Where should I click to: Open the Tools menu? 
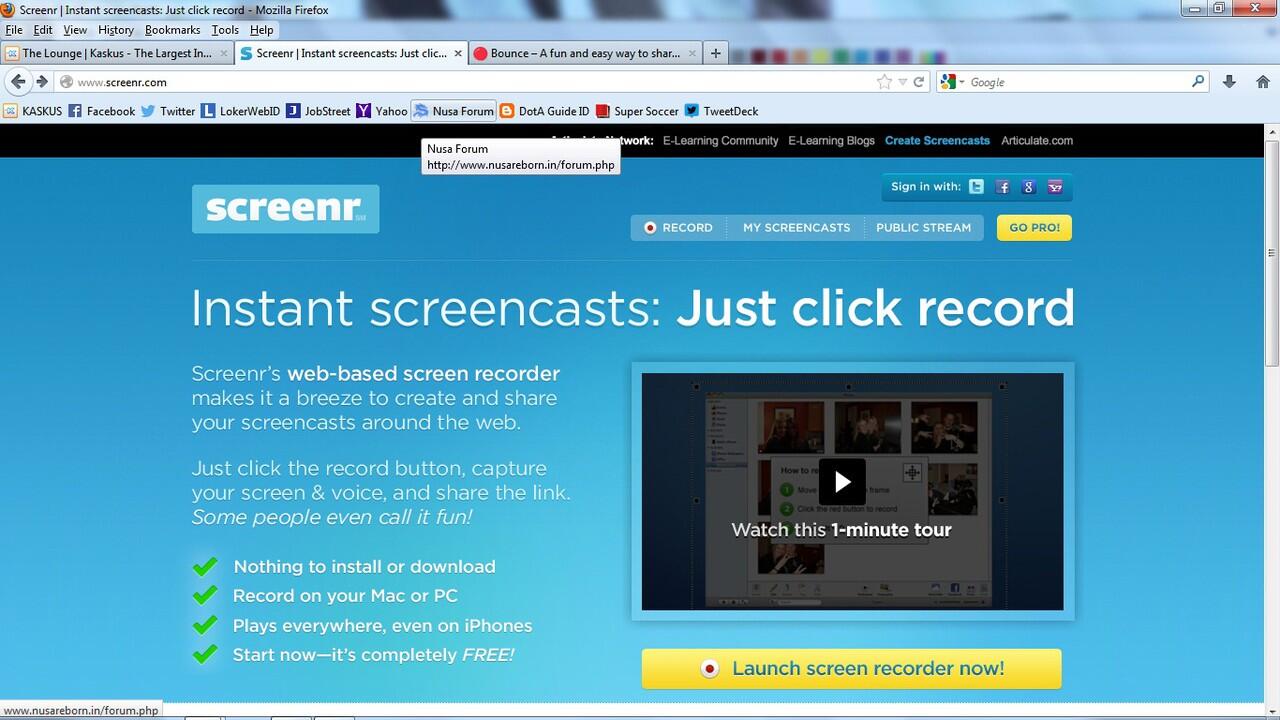[225, 30]
